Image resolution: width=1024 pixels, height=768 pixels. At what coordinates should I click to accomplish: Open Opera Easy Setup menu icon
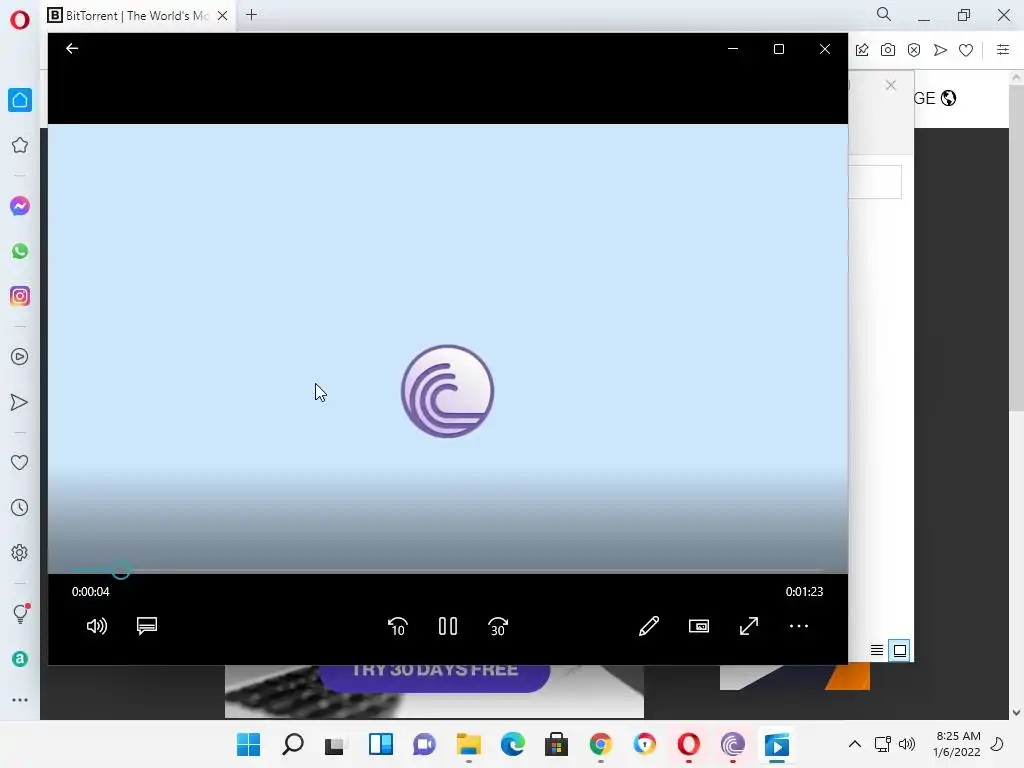coord(1003,50)
